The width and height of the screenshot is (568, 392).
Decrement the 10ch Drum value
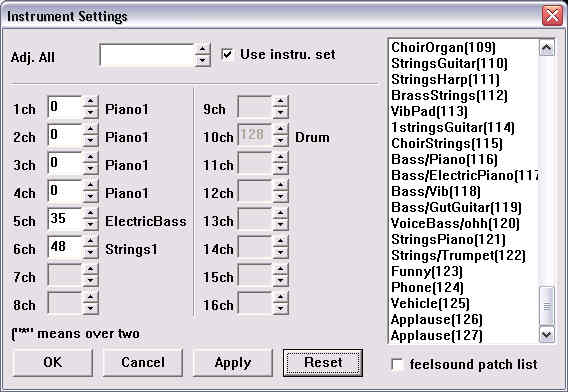point(280,141)
